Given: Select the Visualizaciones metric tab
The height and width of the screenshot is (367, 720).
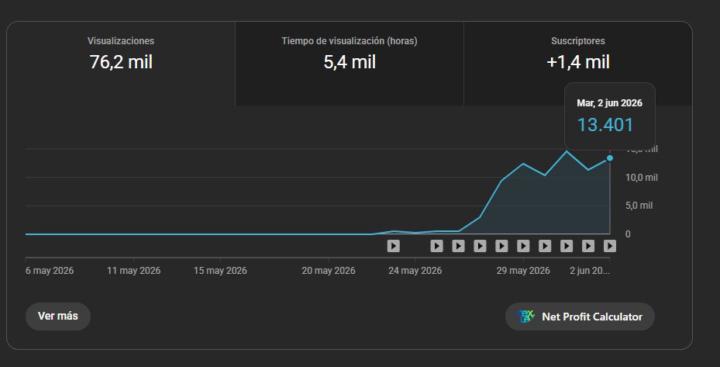Looking at the screenshot, I should pos(121,64).
